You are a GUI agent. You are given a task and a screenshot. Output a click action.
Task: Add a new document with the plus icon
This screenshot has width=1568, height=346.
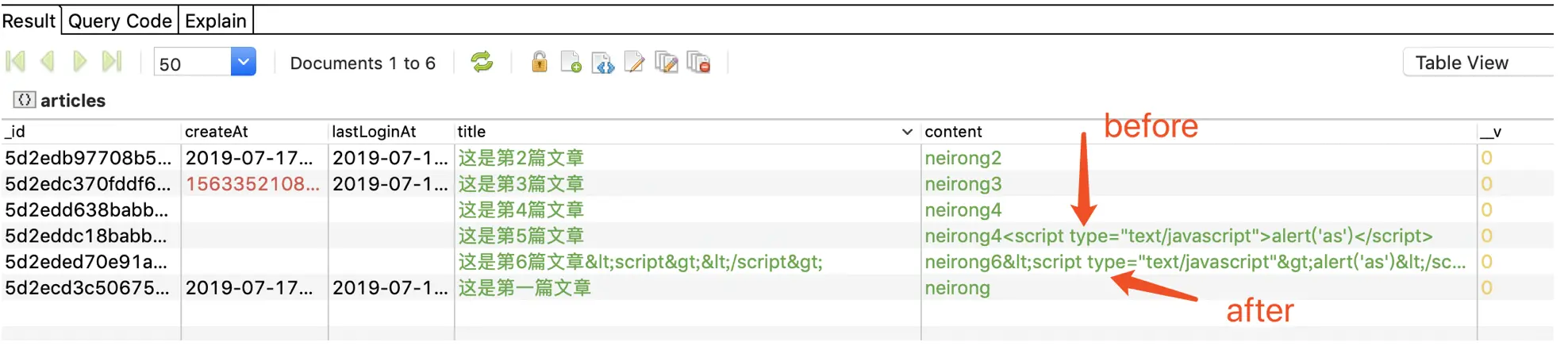point(571,62)
